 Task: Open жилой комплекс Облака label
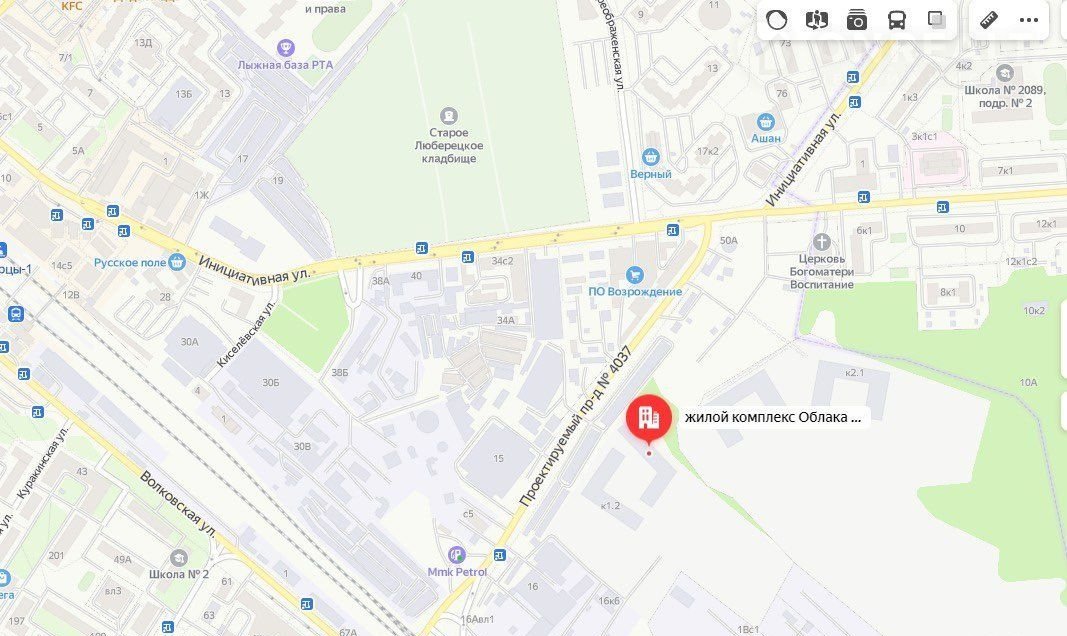click(773, 417)
